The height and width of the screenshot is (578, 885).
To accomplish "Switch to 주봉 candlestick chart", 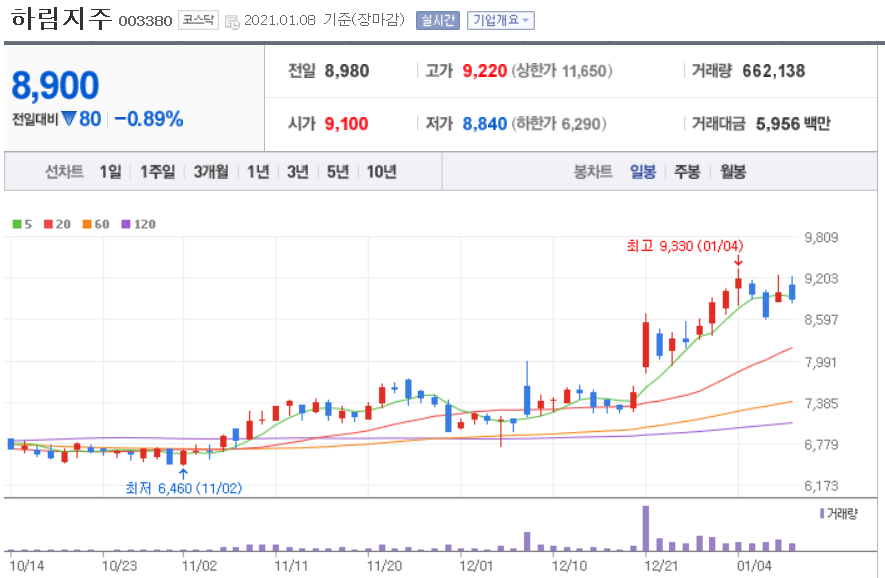I will coord(687,172).
